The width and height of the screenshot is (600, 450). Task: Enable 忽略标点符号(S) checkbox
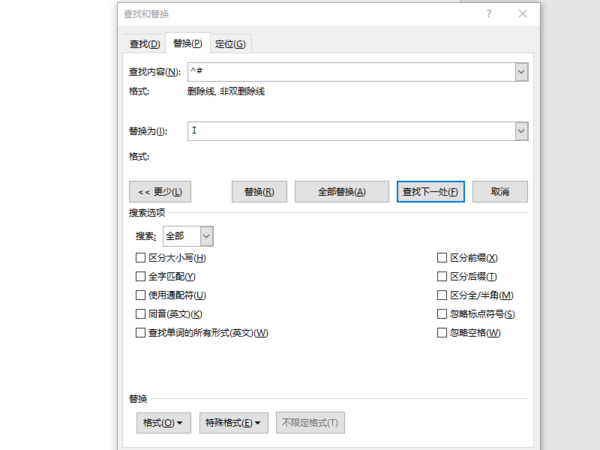(x=442, y=314)
